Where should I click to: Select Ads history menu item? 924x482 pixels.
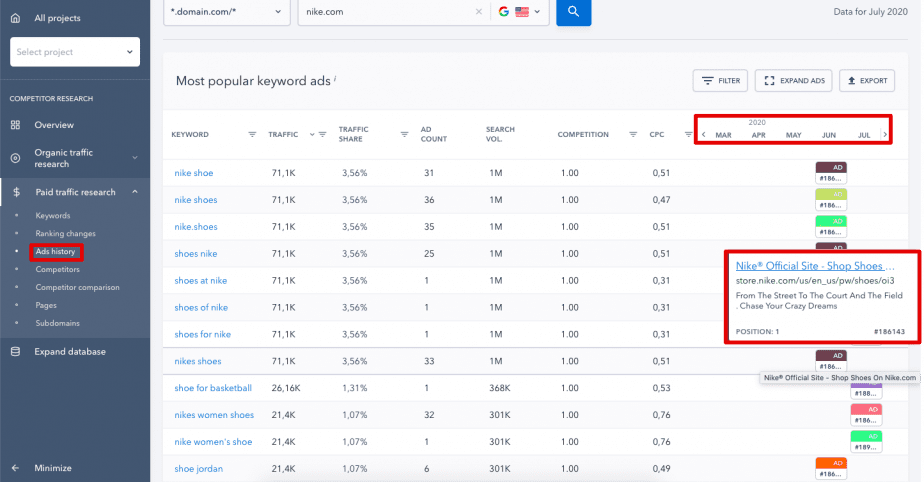(x=55, y=252)
